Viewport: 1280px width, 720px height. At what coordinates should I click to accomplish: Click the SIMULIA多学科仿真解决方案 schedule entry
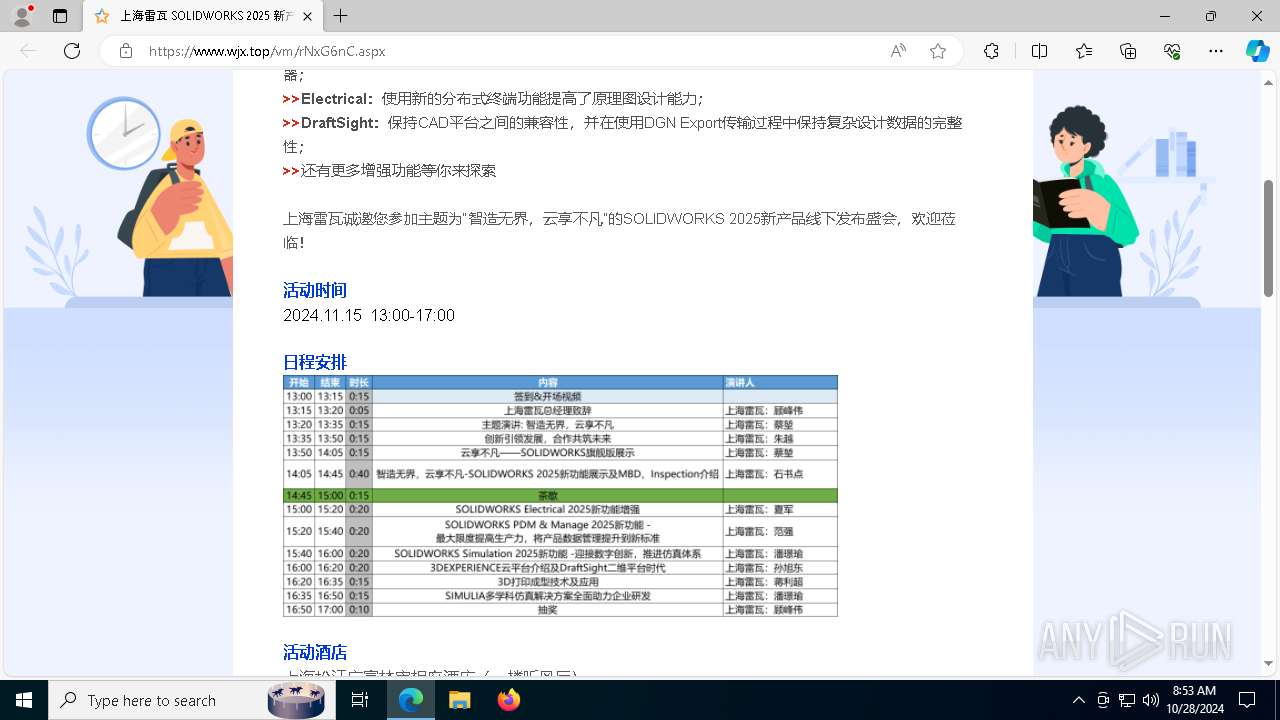click(x=548, y=595)
